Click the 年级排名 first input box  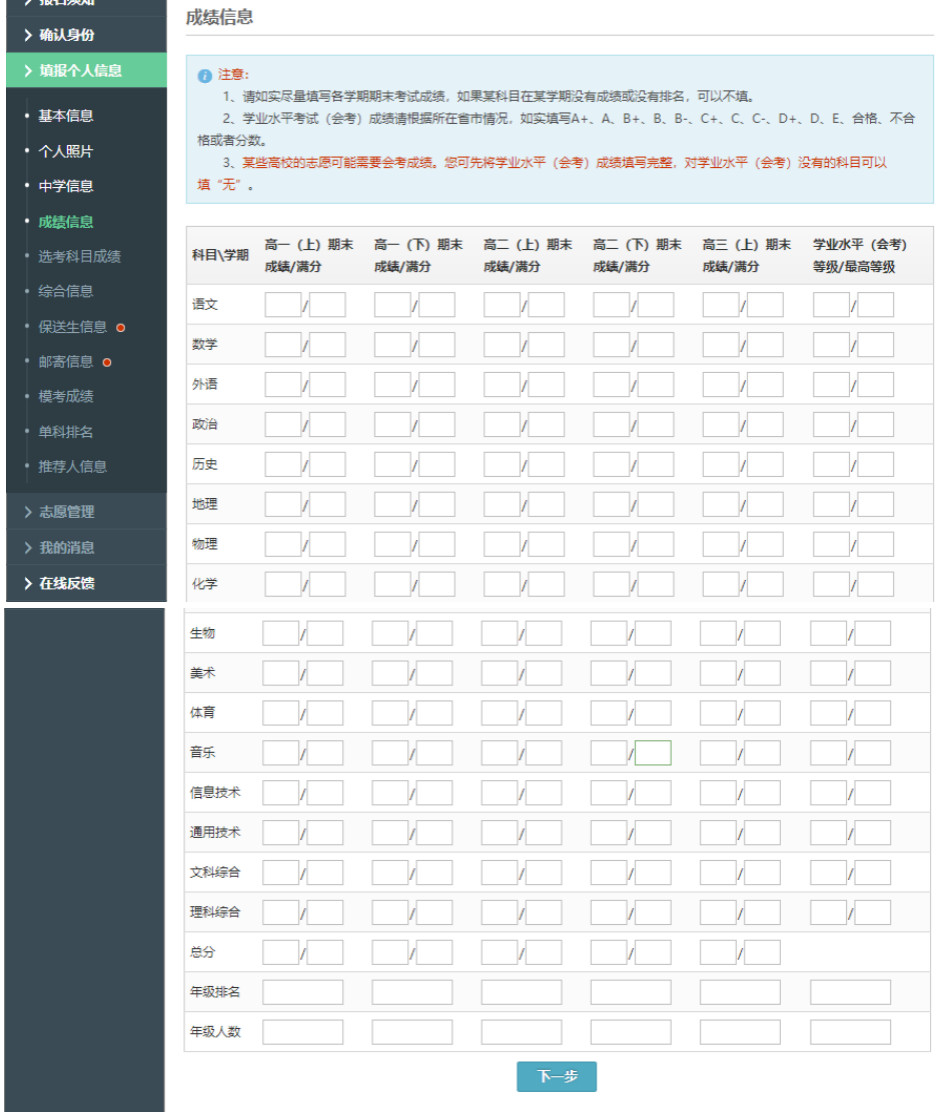pyautogui.click(x=303, y=991)
